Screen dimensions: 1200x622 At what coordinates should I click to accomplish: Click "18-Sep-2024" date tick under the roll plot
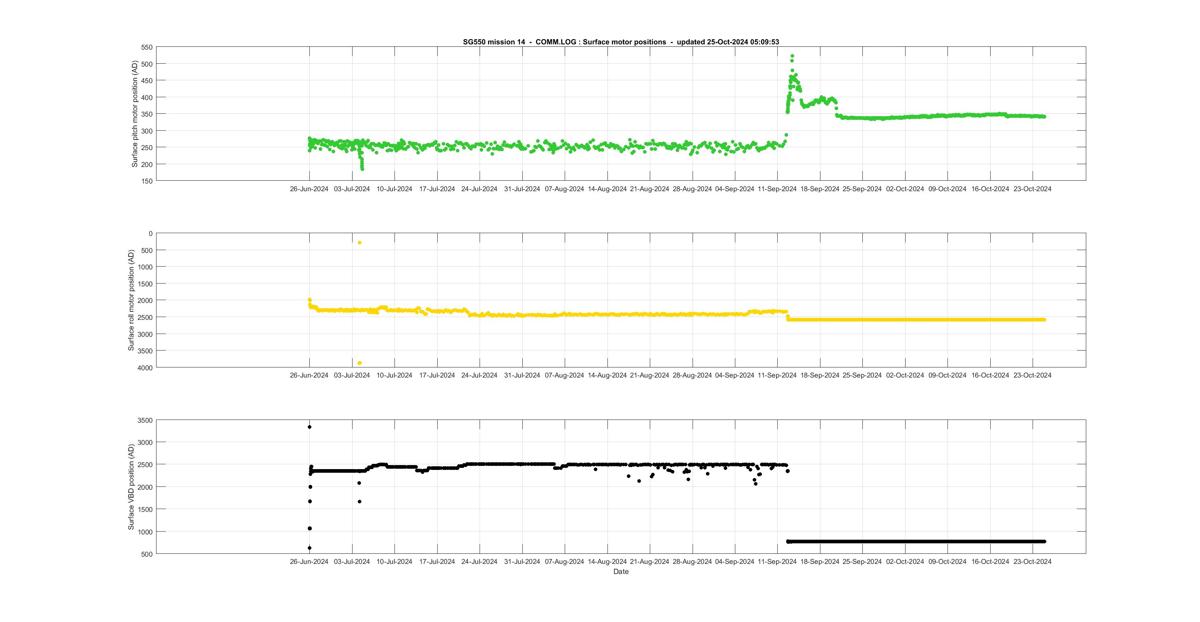pyautogui.click(x=820, y=375)
